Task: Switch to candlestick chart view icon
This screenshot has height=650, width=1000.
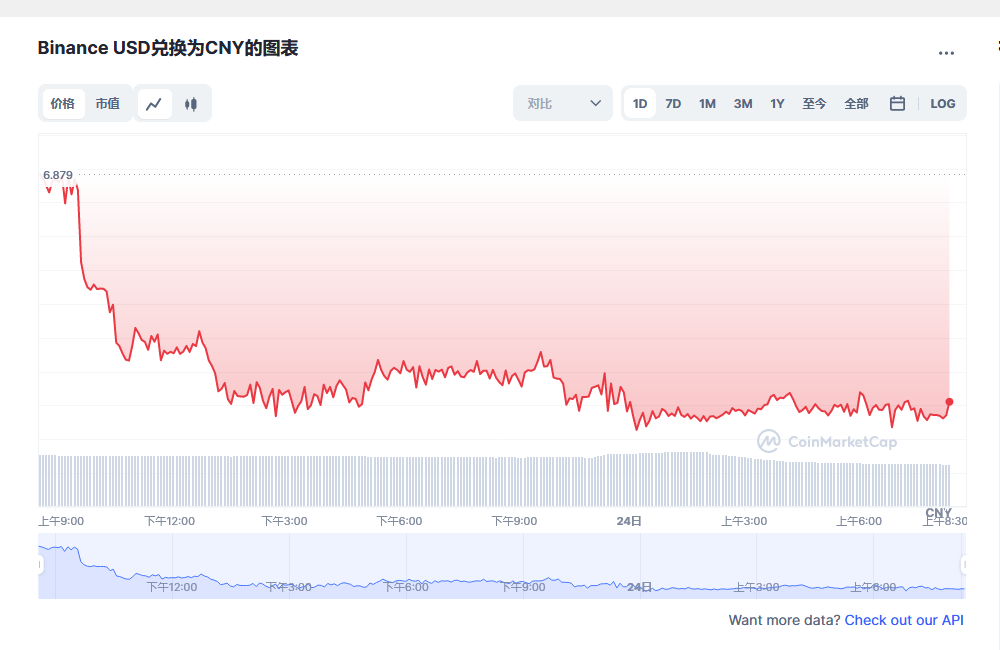Action: (191, 104)
